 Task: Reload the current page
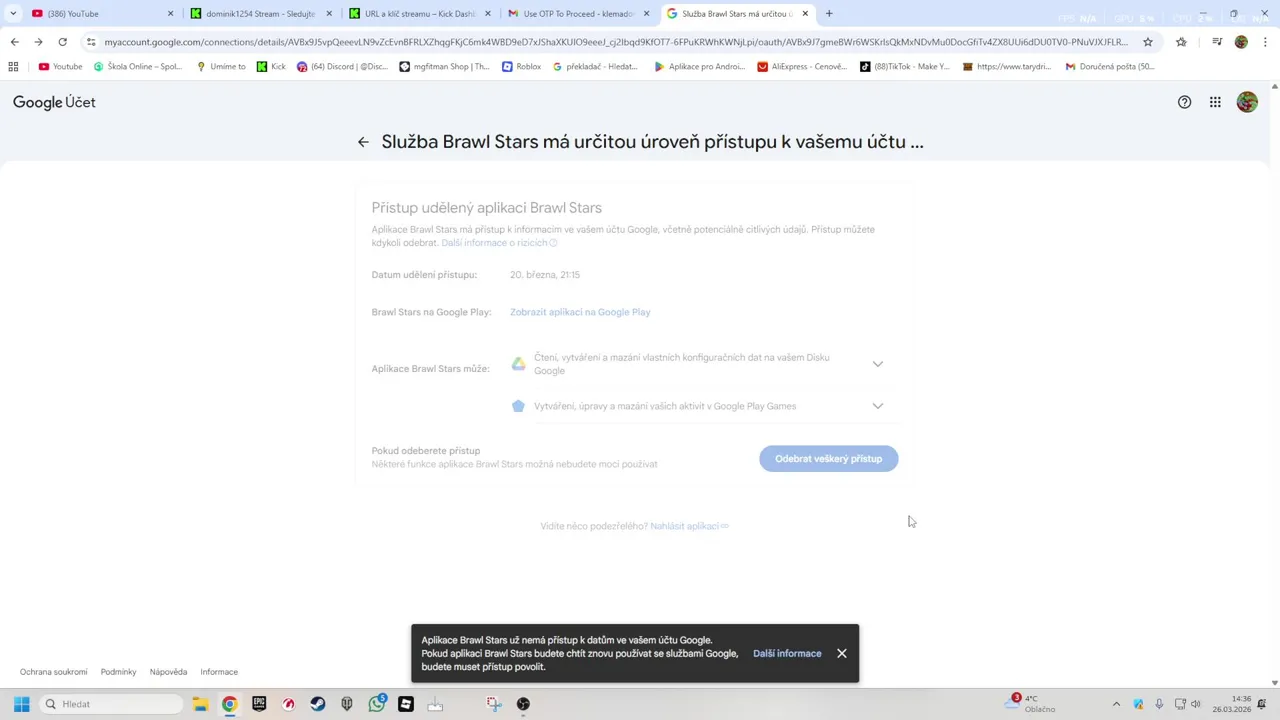pos(62,42)
